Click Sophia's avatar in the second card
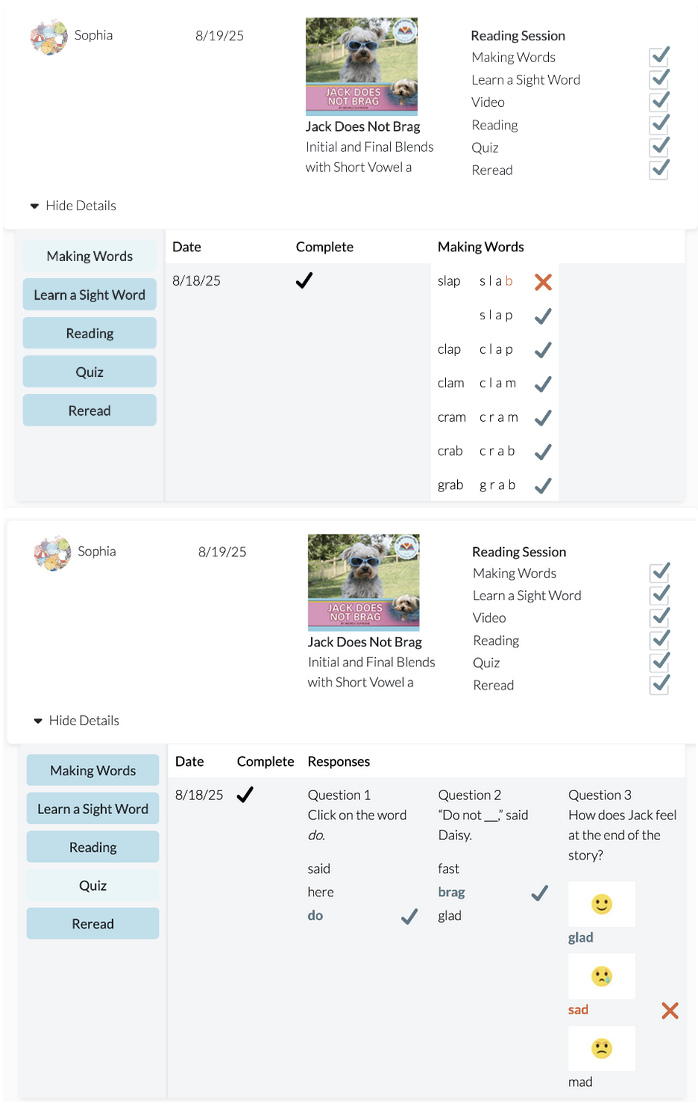The height and width of the screenshot is (1110, 698). [x=52, y=552]
